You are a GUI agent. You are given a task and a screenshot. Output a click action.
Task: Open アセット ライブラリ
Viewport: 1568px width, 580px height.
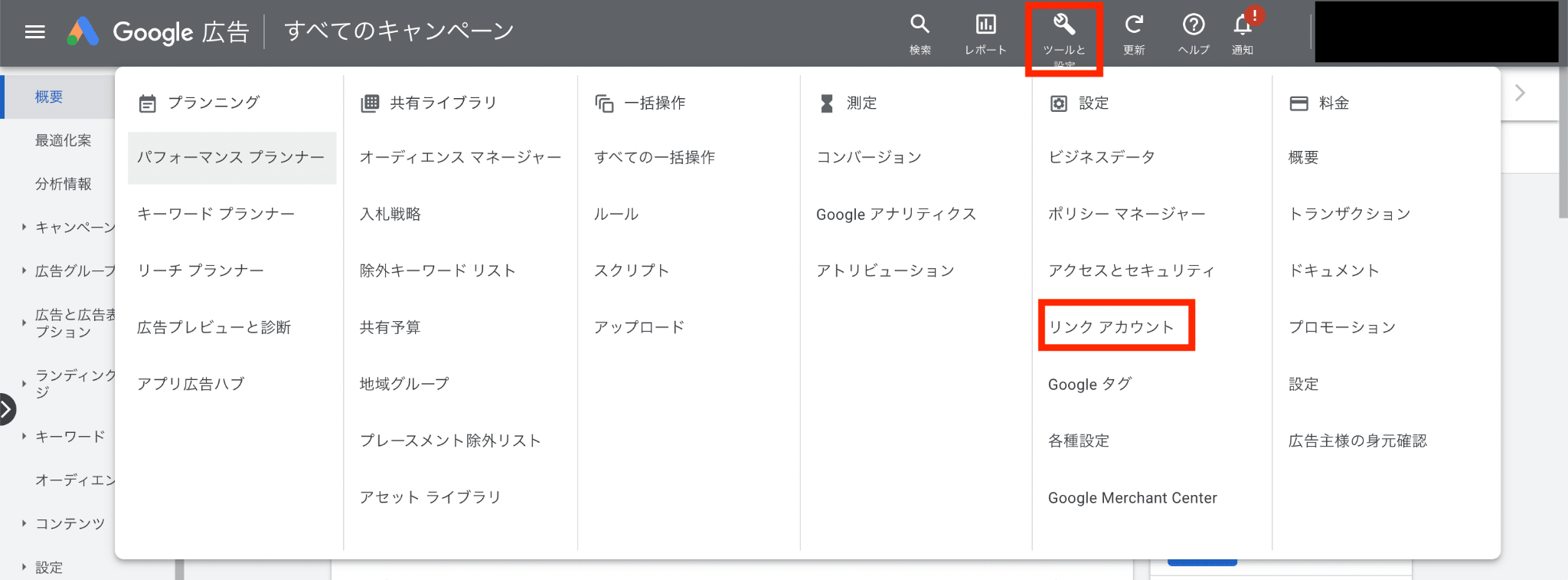pyautogui.click(x=430, y=497)
